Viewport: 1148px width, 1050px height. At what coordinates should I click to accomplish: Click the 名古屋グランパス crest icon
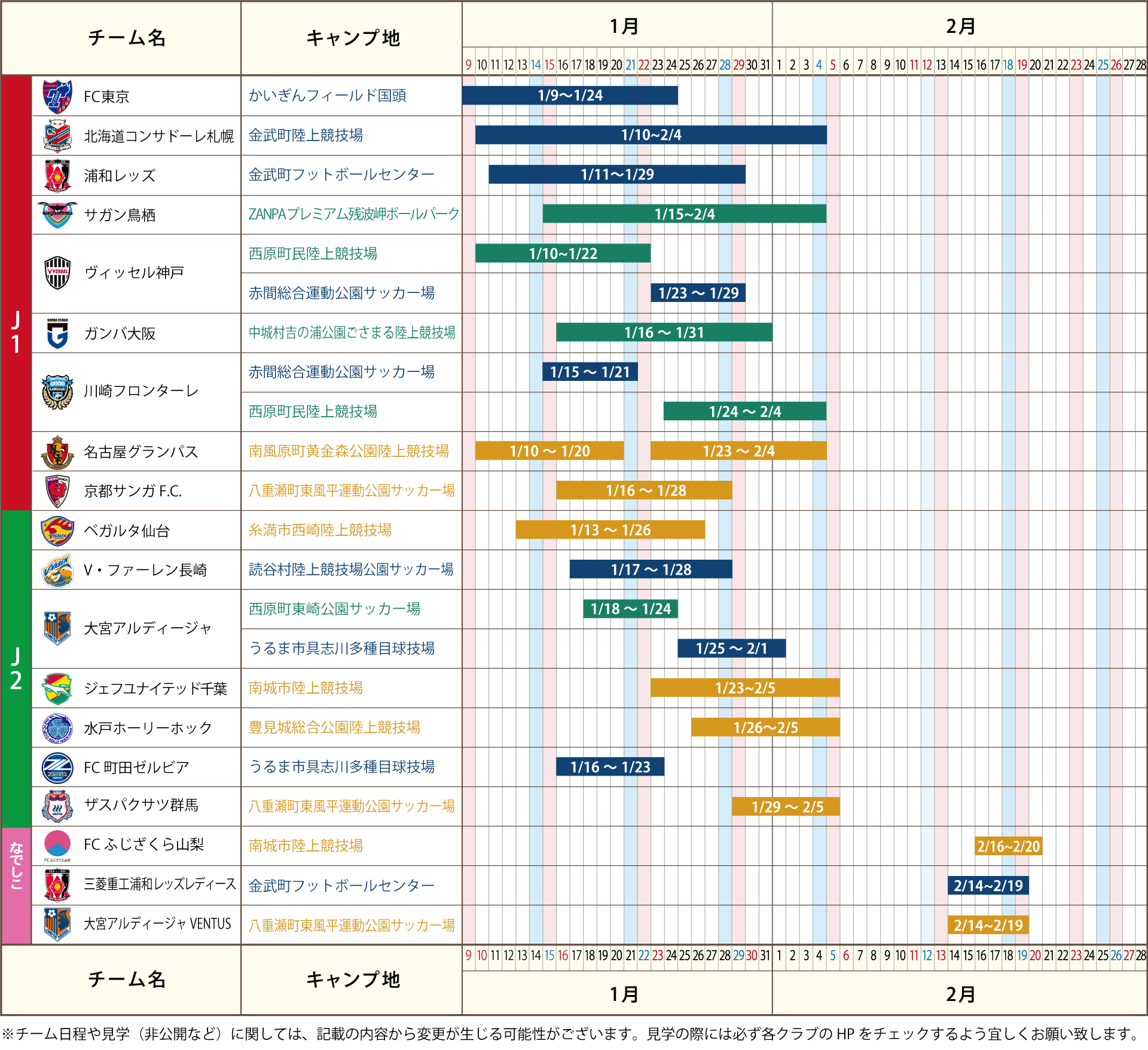click(57, 452)
